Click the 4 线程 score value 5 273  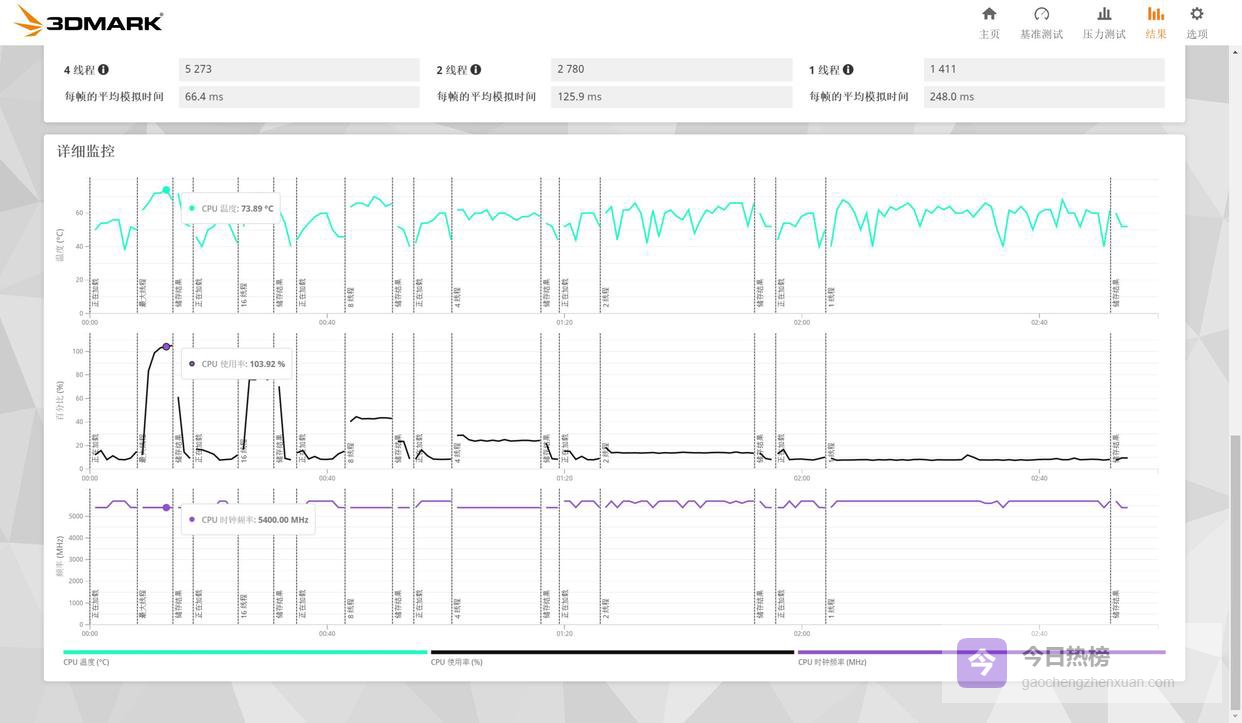click(x=299, y=69)
